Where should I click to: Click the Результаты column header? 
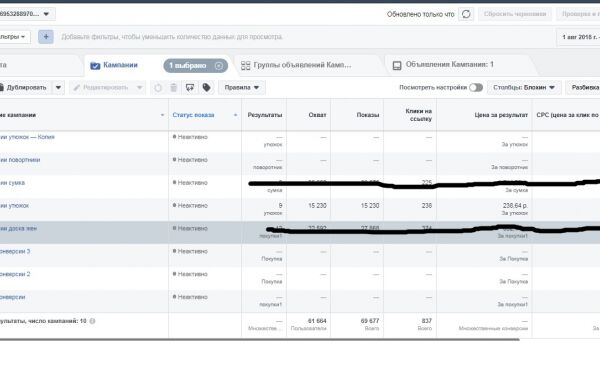(265, 115)
